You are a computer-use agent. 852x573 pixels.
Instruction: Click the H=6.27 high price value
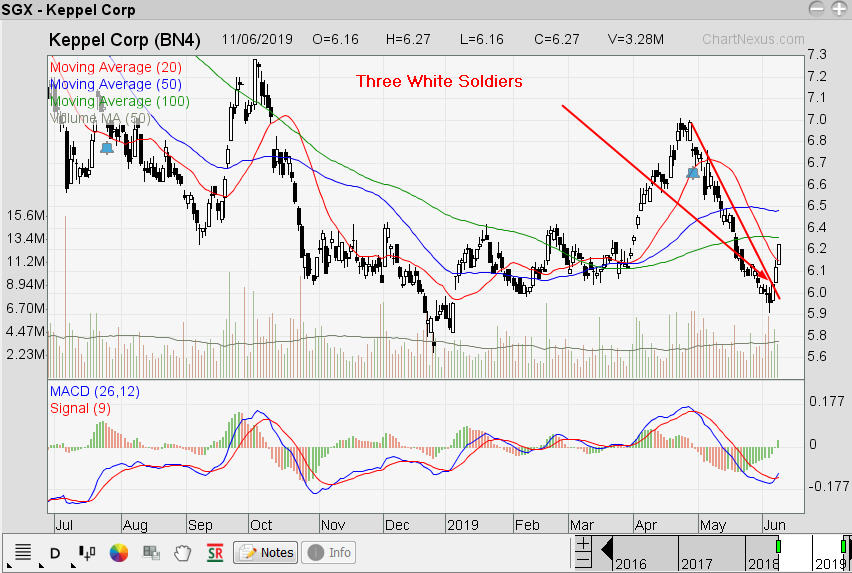point(408,40)
